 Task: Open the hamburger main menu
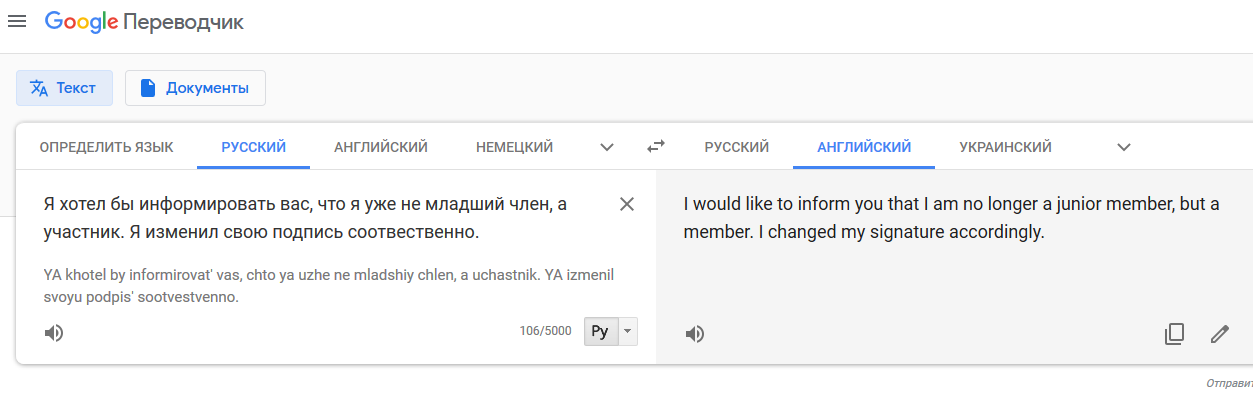[x=17, y=21]
